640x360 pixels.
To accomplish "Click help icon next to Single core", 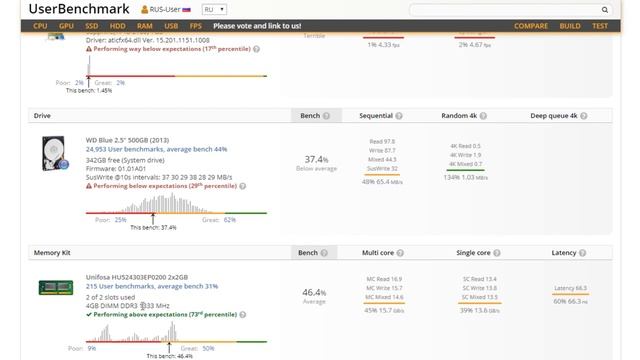I will (497, 253).
